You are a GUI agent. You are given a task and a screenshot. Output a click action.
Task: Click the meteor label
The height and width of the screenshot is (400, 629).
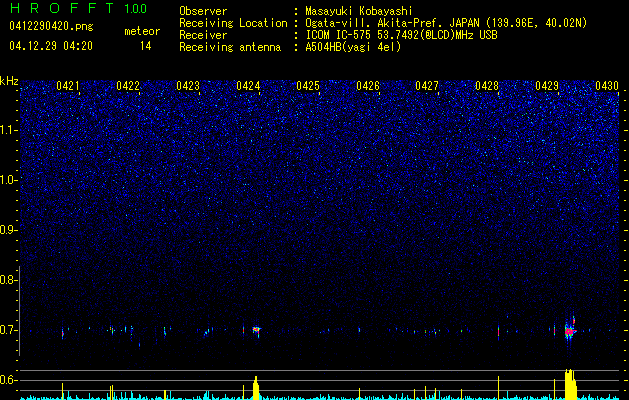(142, 31)
